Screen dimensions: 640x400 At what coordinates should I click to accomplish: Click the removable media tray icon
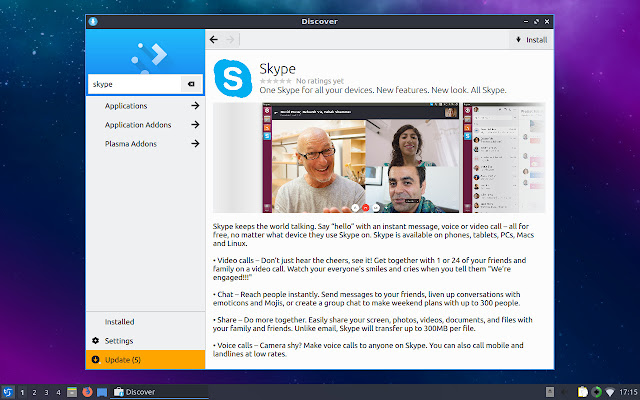tap(550, 392)
